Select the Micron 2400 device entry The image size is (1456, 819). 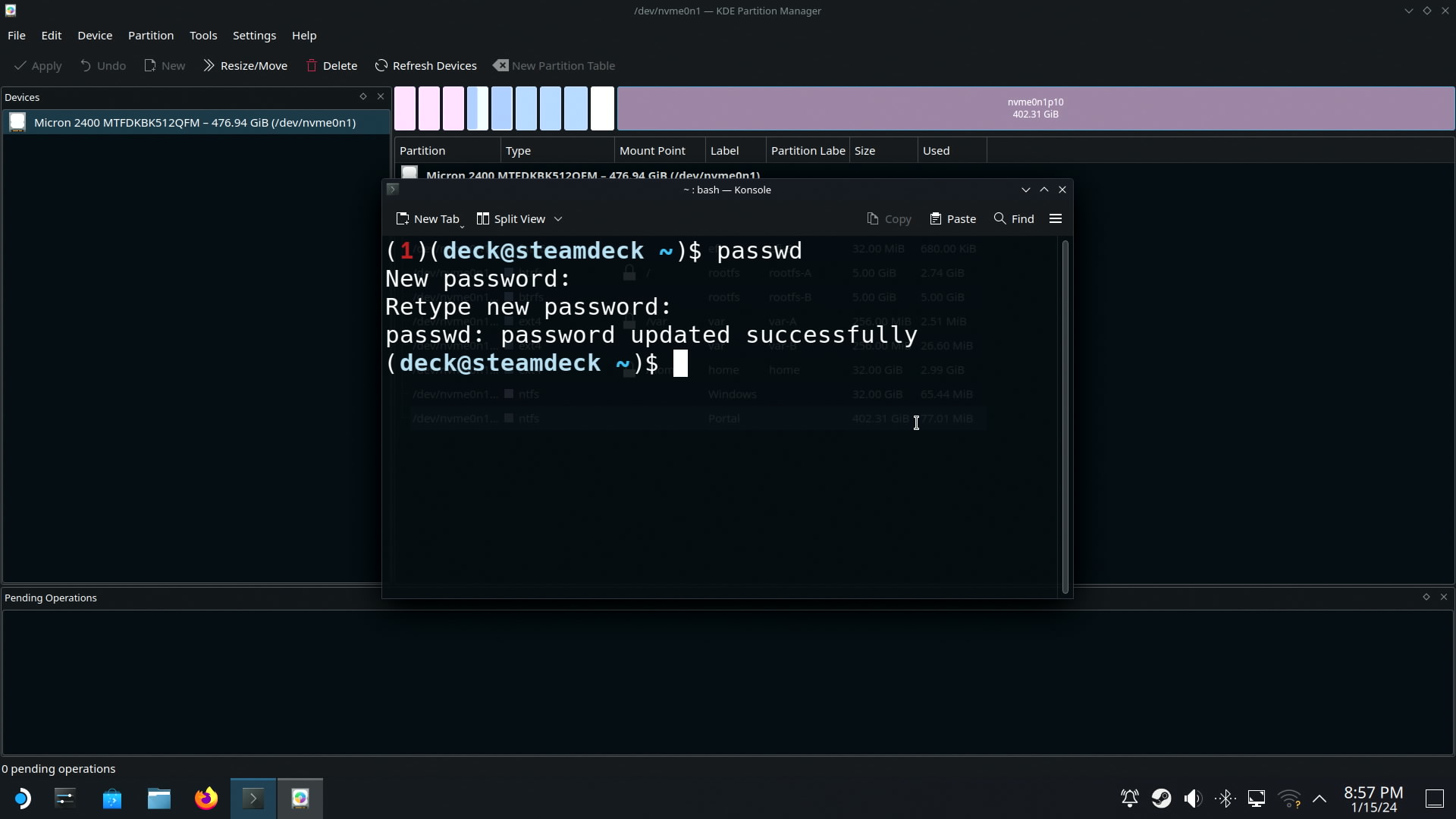pyautogui.click(x=195, y=123)
